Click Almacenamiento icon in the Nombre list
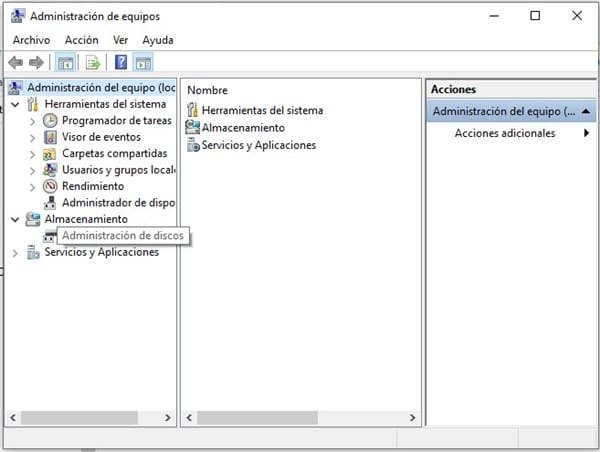 point(192,127)
